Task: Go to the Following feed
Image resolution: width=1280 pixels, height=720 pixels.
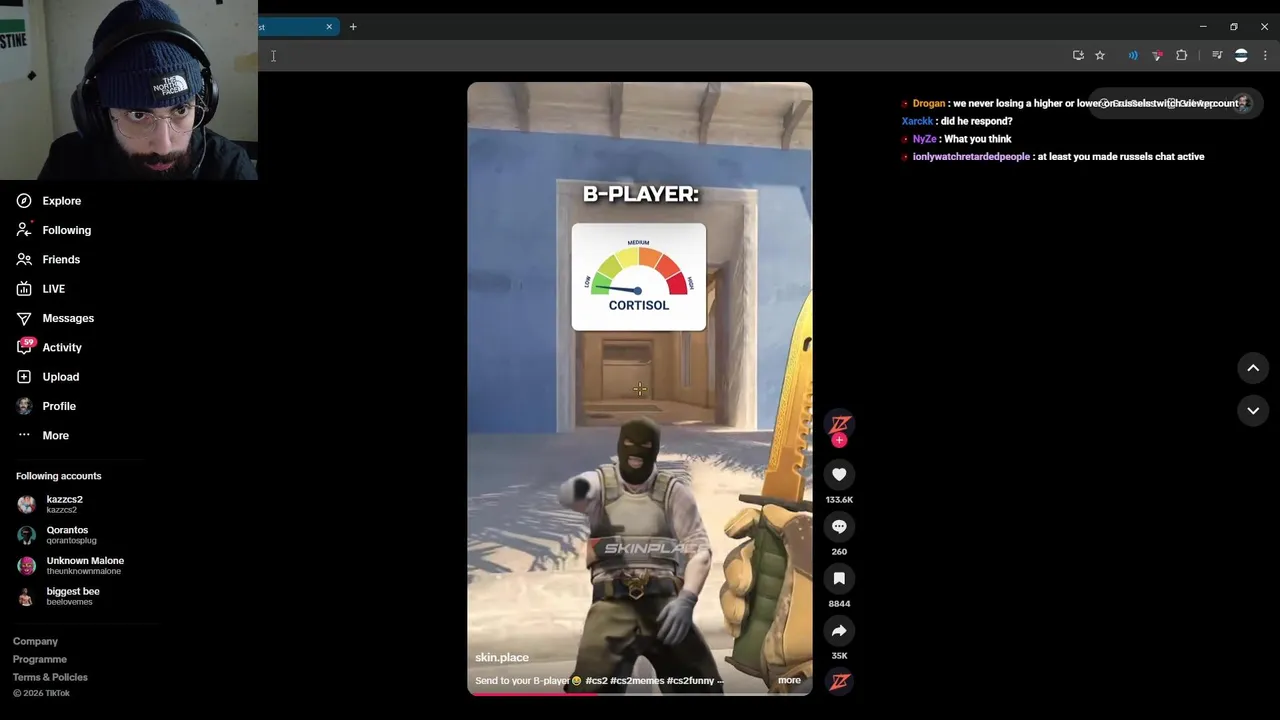Action: pyautogui.click(x=53, y=230)
